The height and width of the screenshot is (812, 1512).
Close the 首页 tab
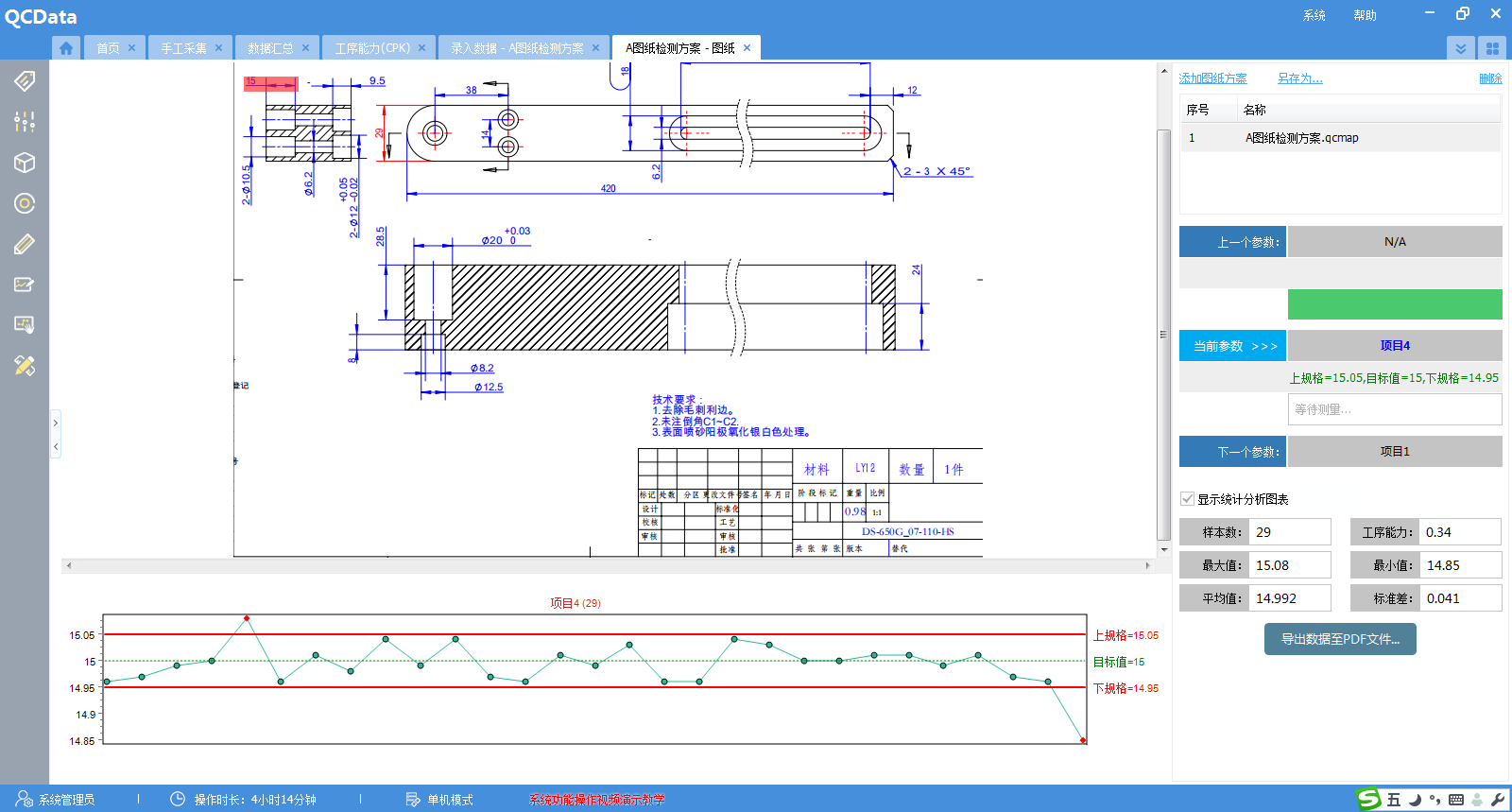(x=131, y=48)
